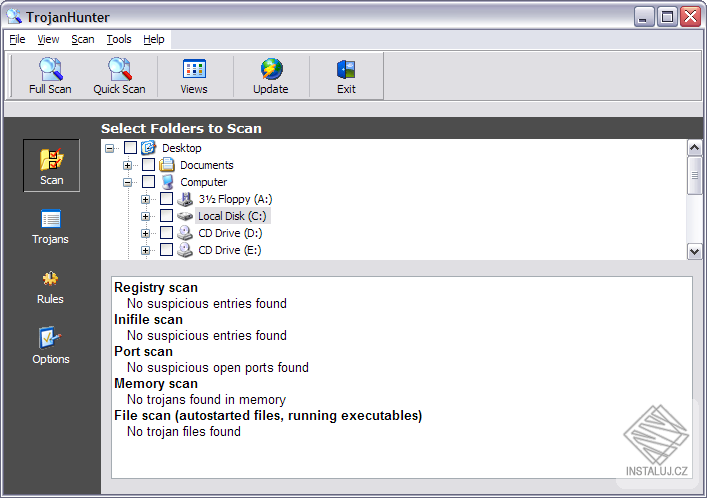Viewport: 707px width, 498px height.
Task: Click the Port scan heading
Action: (143, 351)
